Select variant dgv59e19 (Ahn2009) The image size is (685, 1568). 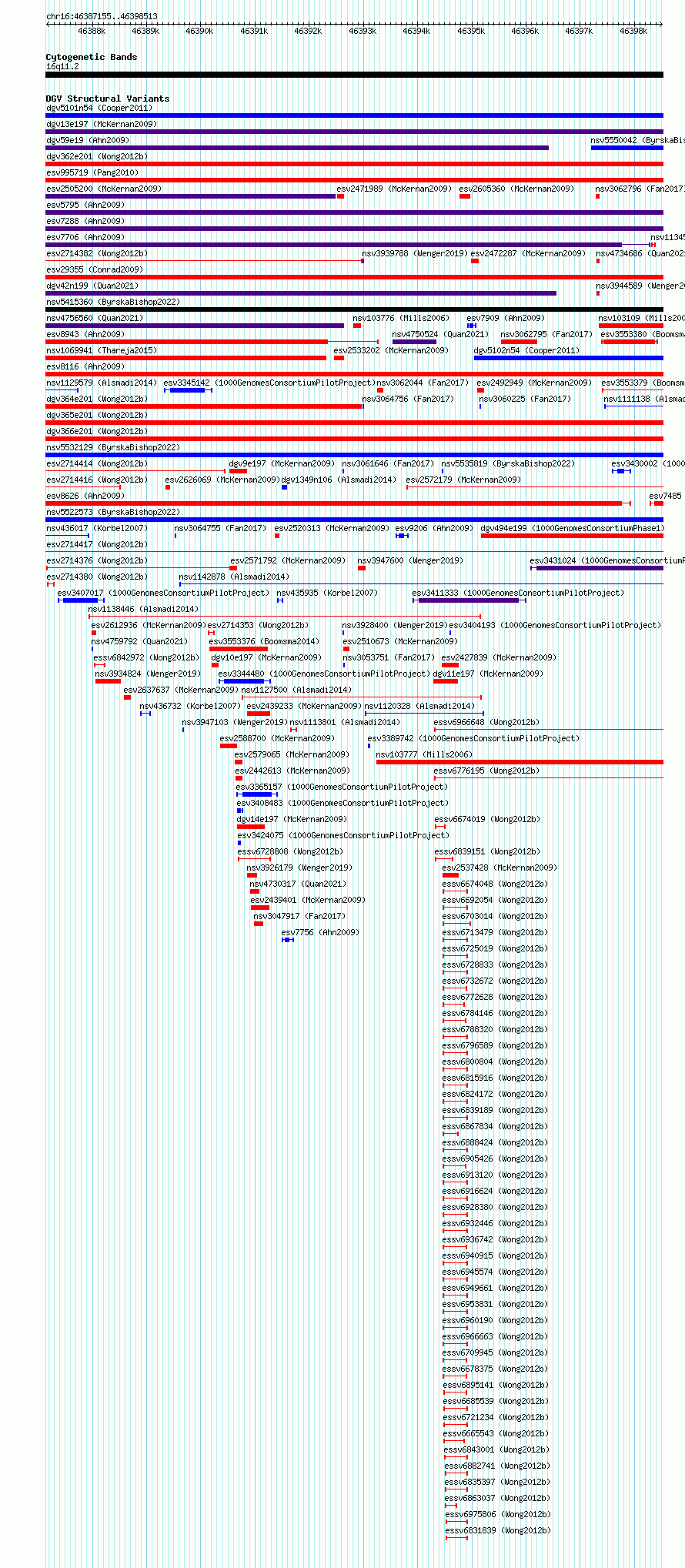[88, 140]
